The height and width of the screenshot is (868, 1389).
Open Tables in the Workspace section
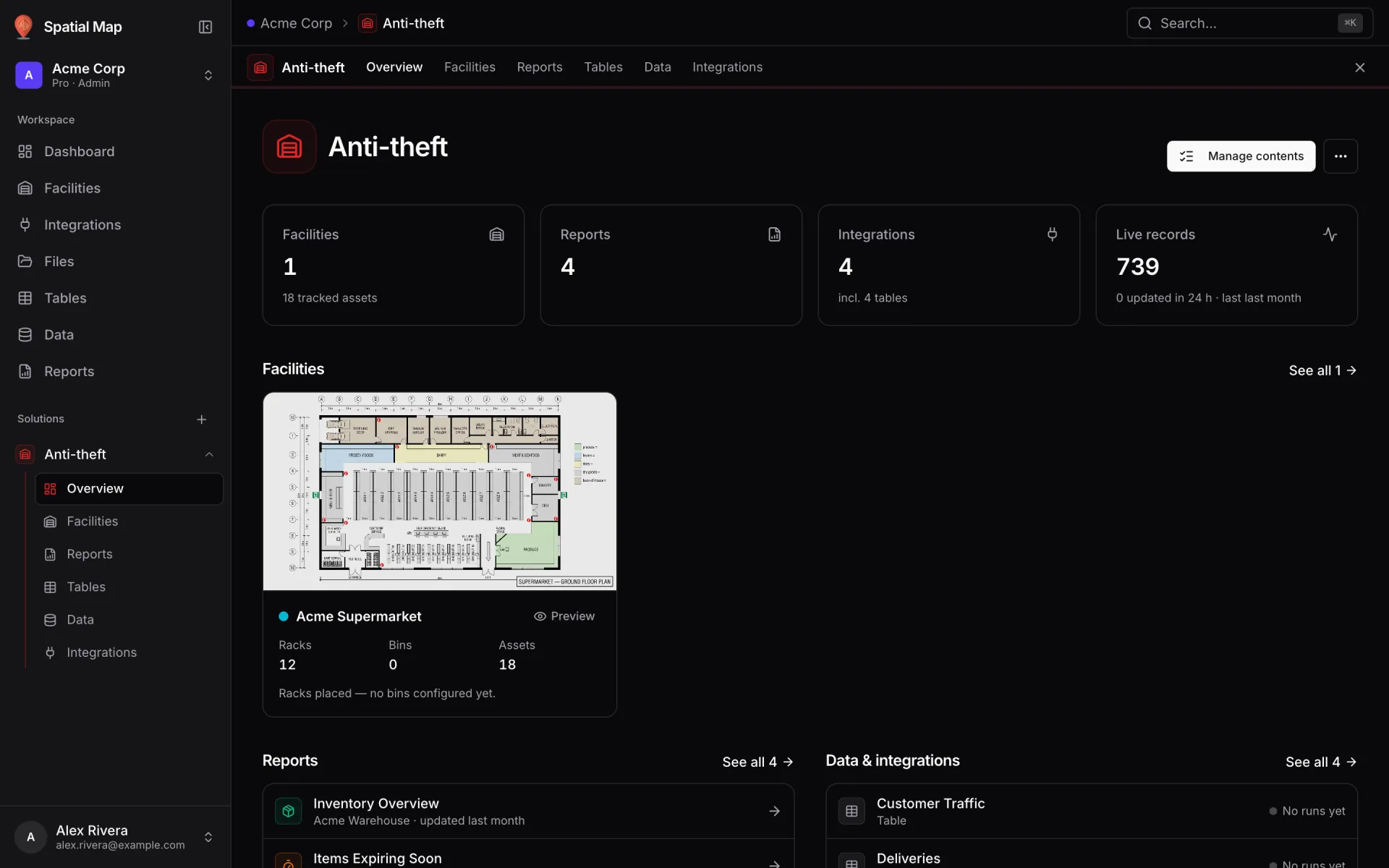[x=116, y=298]
